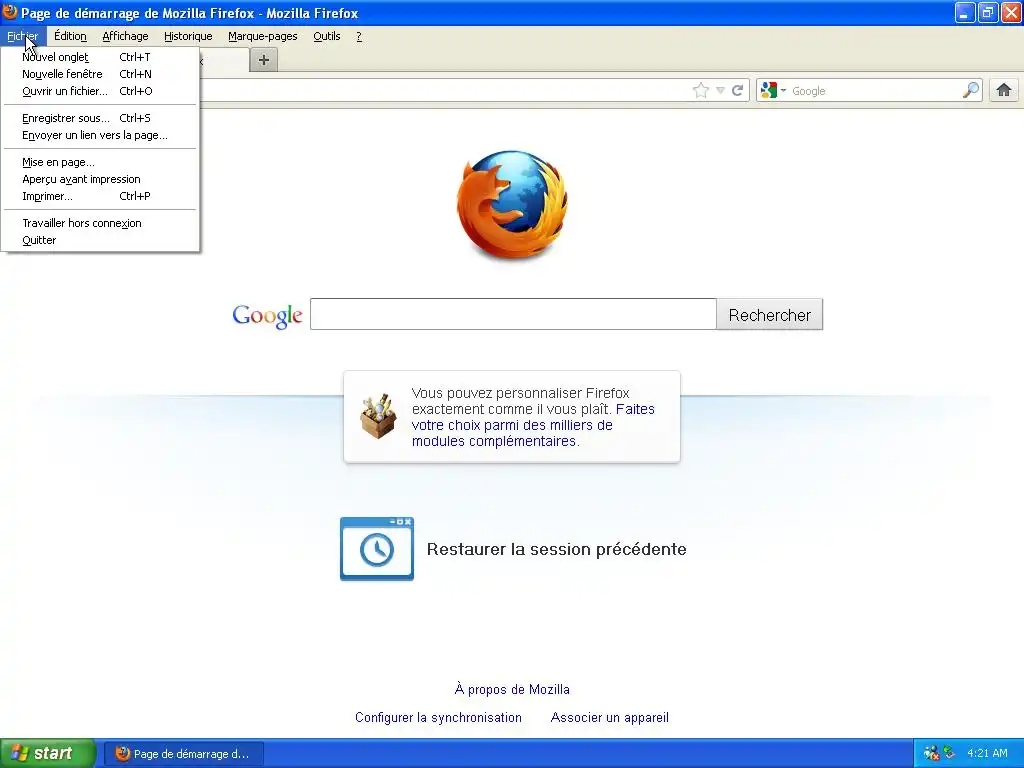Open À propos de Mozilla link
This screenshot has width=1024, height=768.
pyautogui.click(x=512, y=689)
